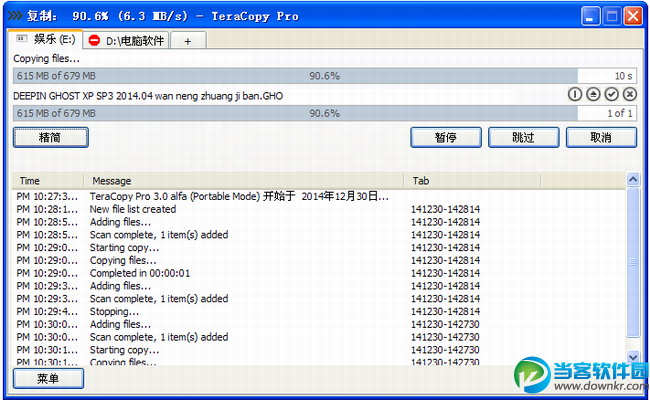The width and height of the screenshot is (650, 400).
Task: Click the log vertical scrollbar thumb
Action: [633, 262]
